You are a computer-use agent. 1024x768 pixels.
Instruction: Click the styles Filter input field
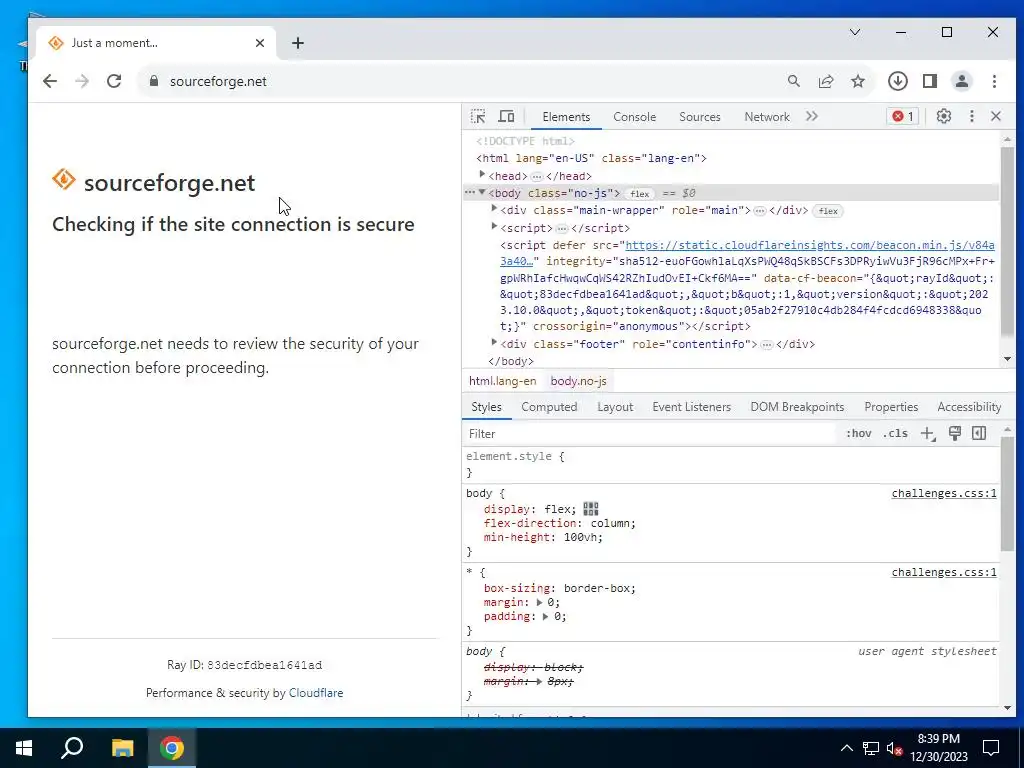click(x=650, y=434)
